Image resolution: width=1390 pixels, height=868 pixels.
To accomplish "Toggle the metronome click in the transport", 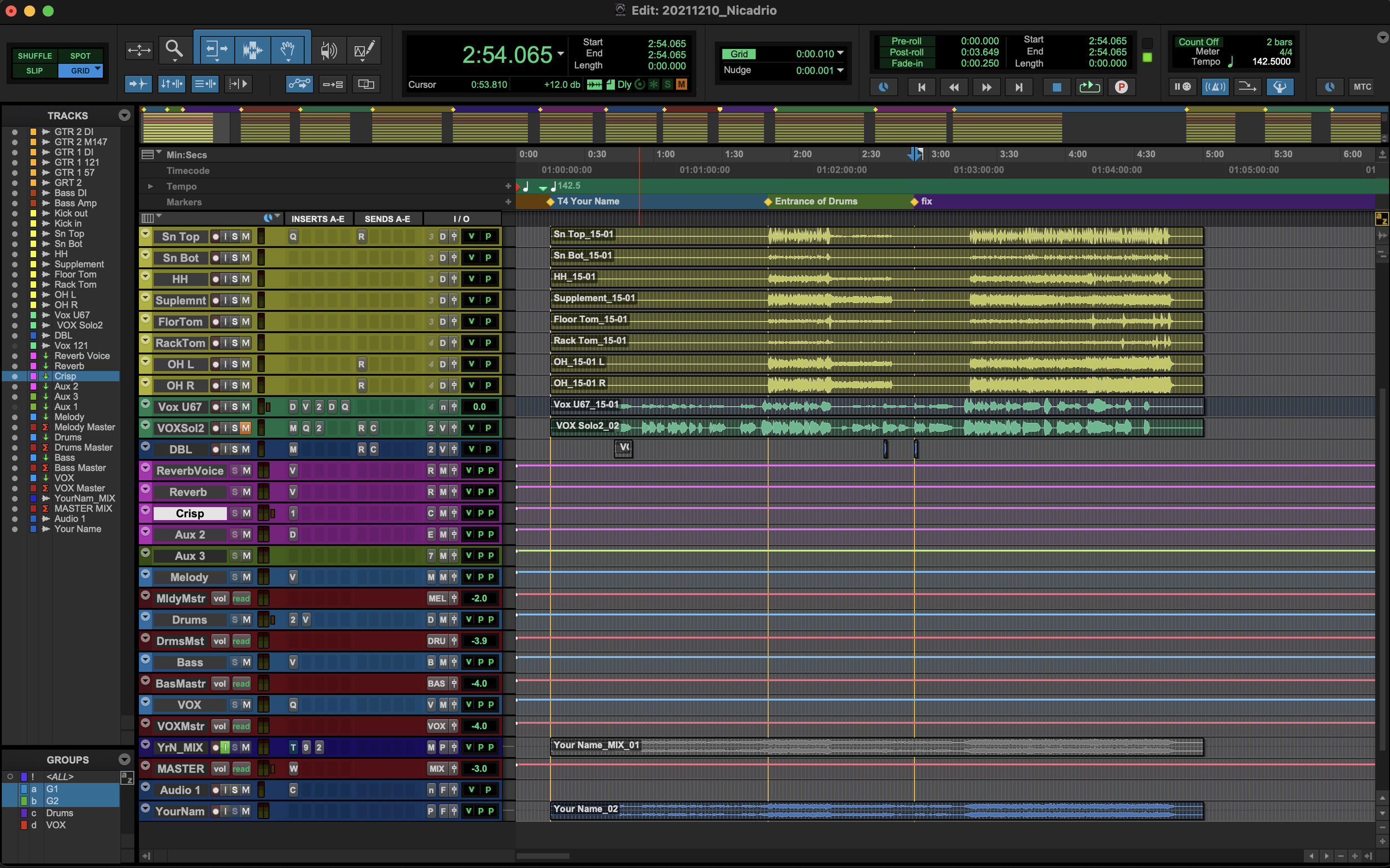I will 1215,87.
